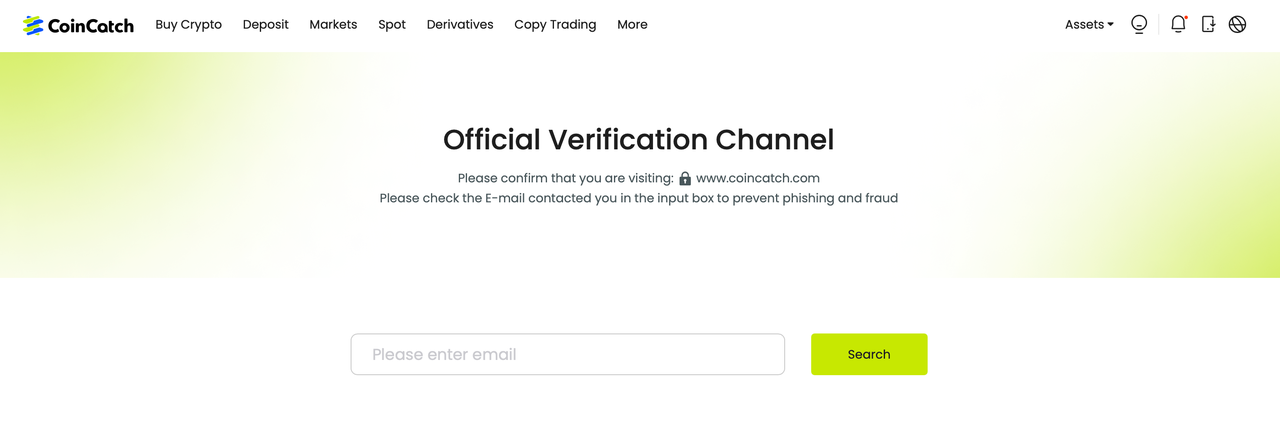The image size is (1280, 429).
Task: Click the 'Please confirm that you are visiting' text
Action: click(565, 178)
